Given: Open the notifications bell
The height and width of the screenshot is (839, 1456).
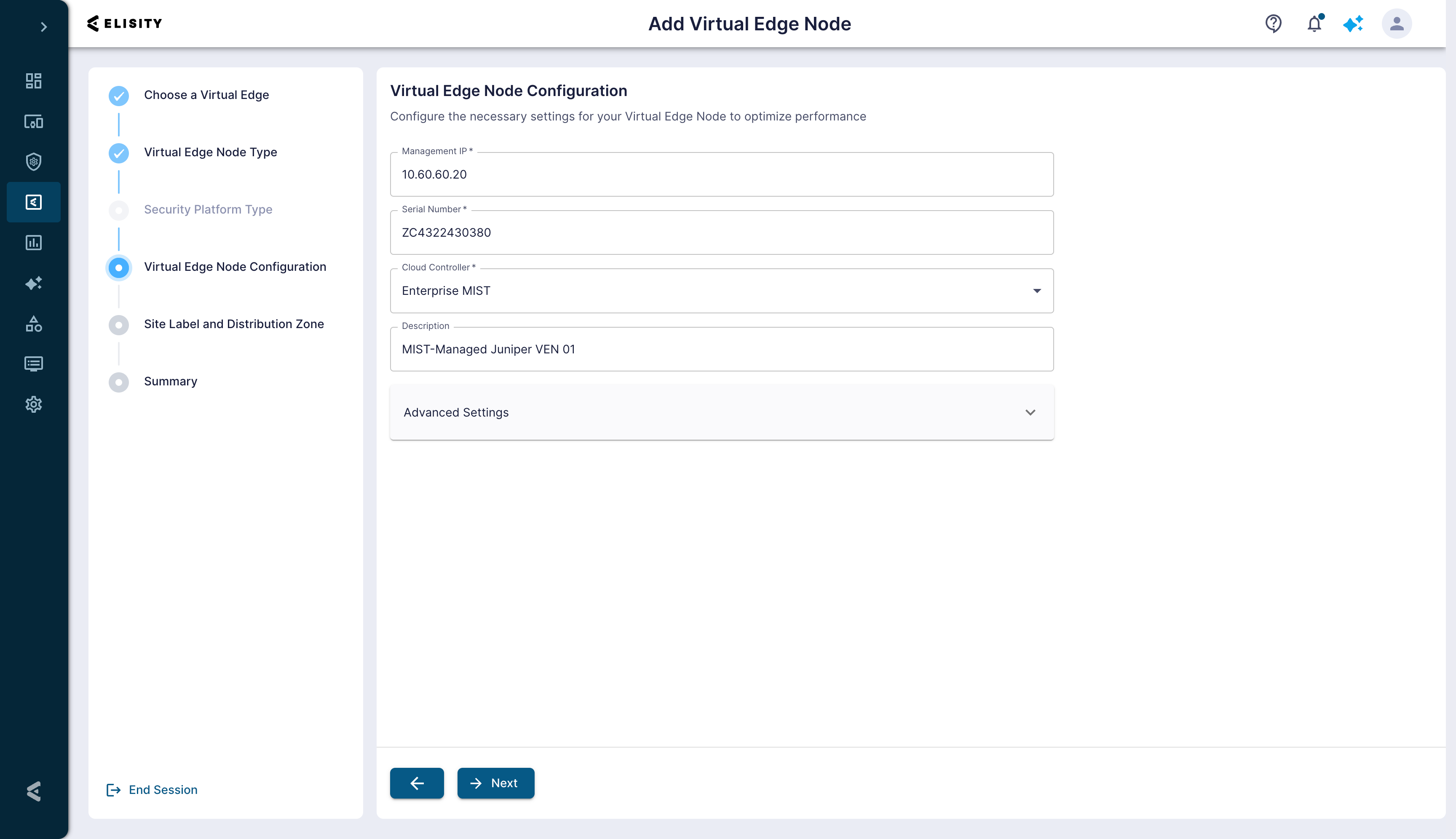Looking at the screenshot, I should [x=1314, y=24].
